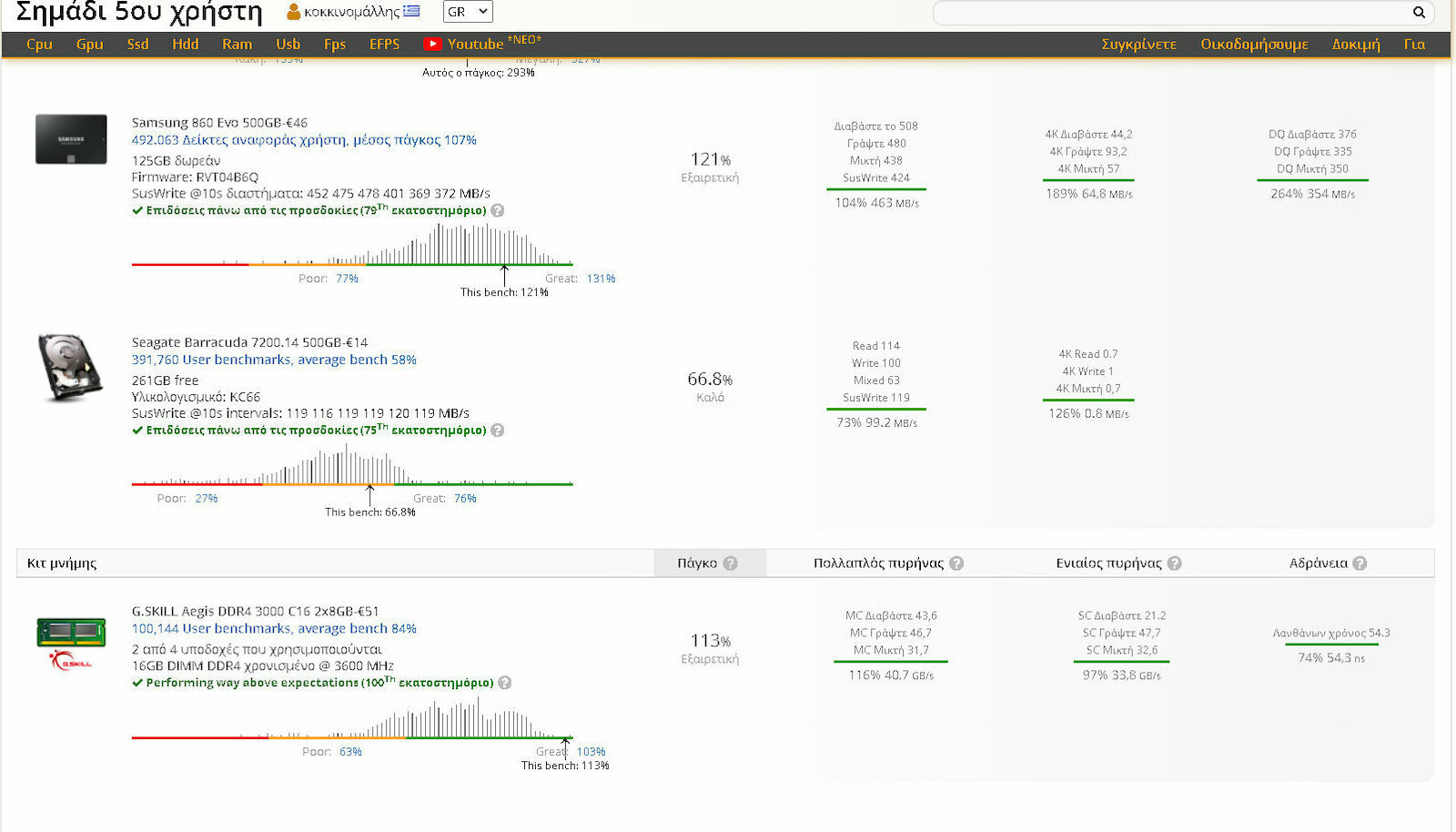
Task: Go to the EFPS section
Action: point(384,44)
